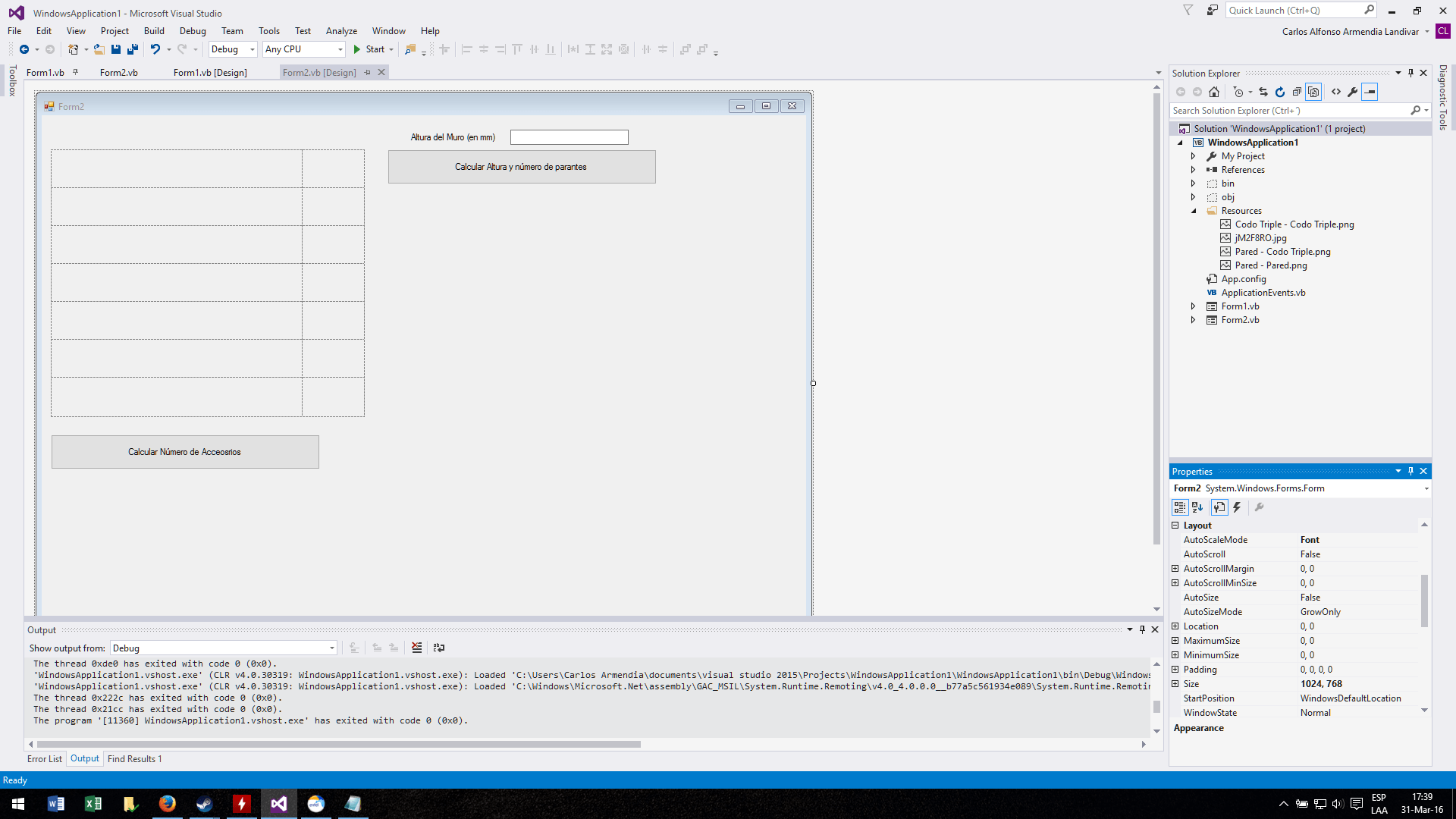
Task: Open the Debug configuration dropdown
Action: (233, 49)
